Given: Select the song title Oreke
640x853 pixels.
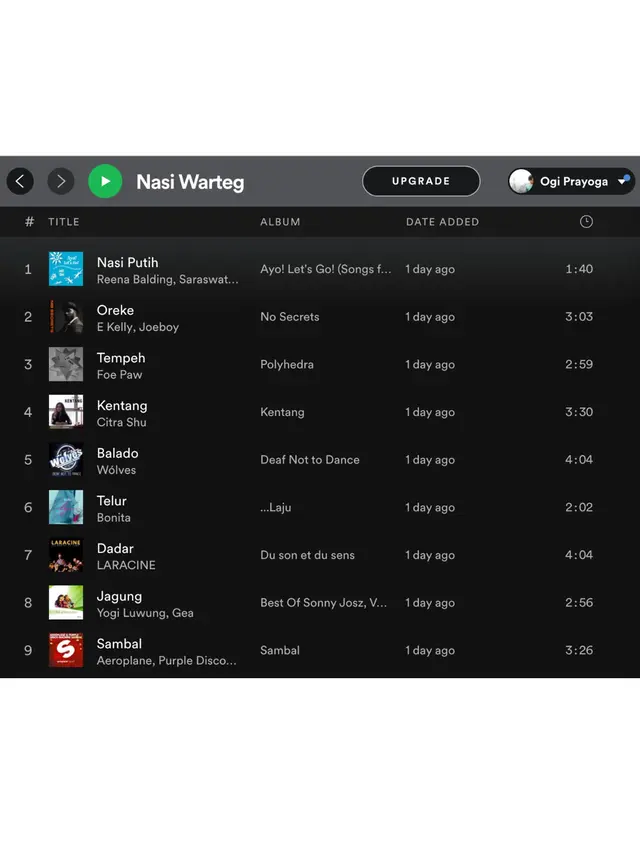Looking at the screenshot, I should coord(115,310).
